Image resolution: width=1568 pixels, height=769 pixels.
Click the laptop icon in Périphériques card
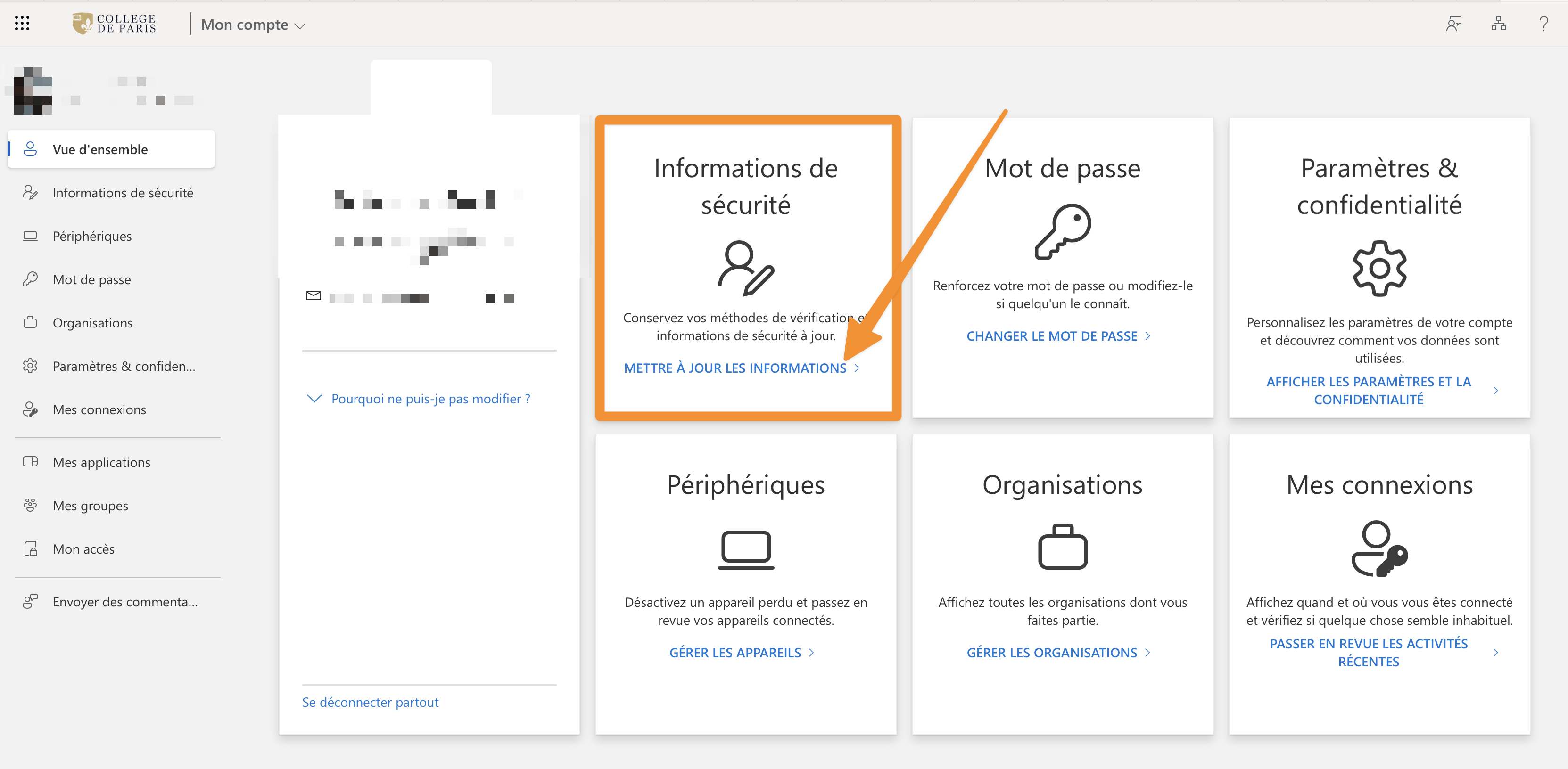746,549
